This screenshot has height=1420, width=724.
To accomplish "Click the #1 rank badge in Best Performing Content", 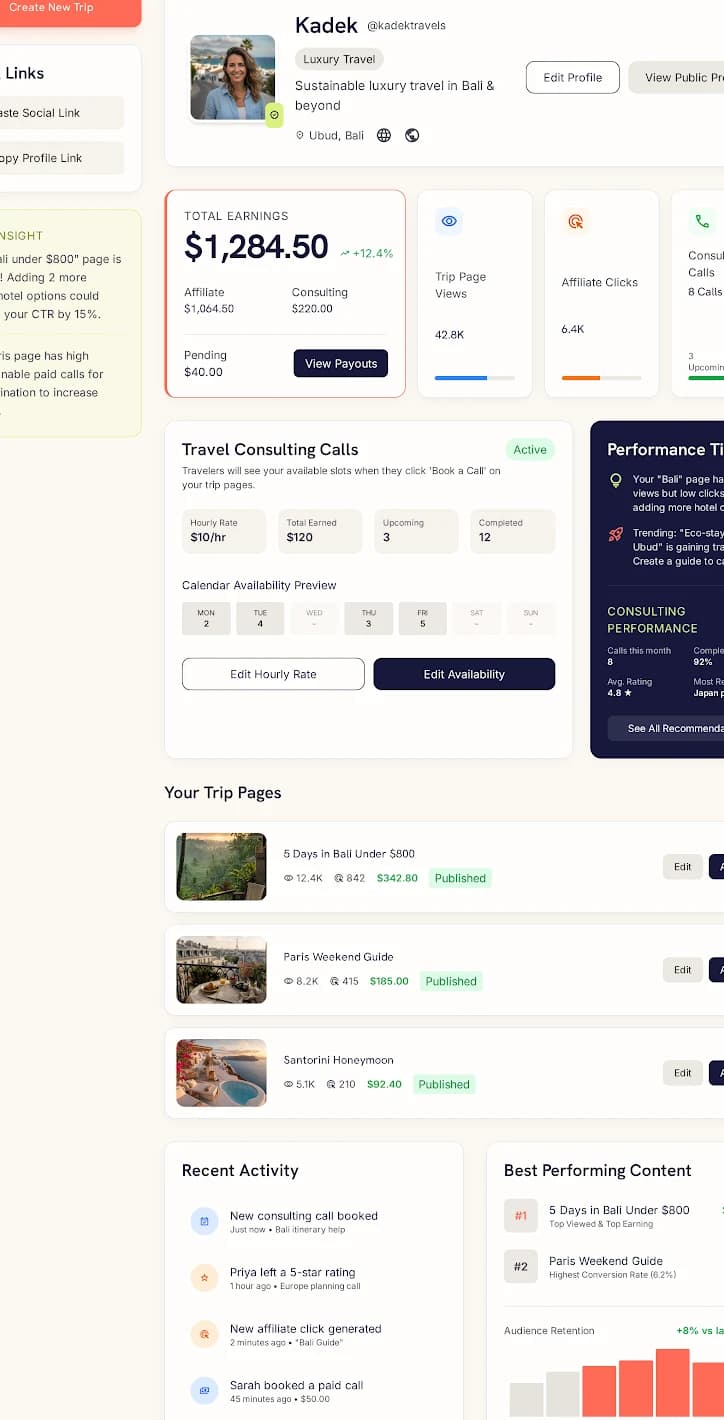I will tap(520, 1216).
